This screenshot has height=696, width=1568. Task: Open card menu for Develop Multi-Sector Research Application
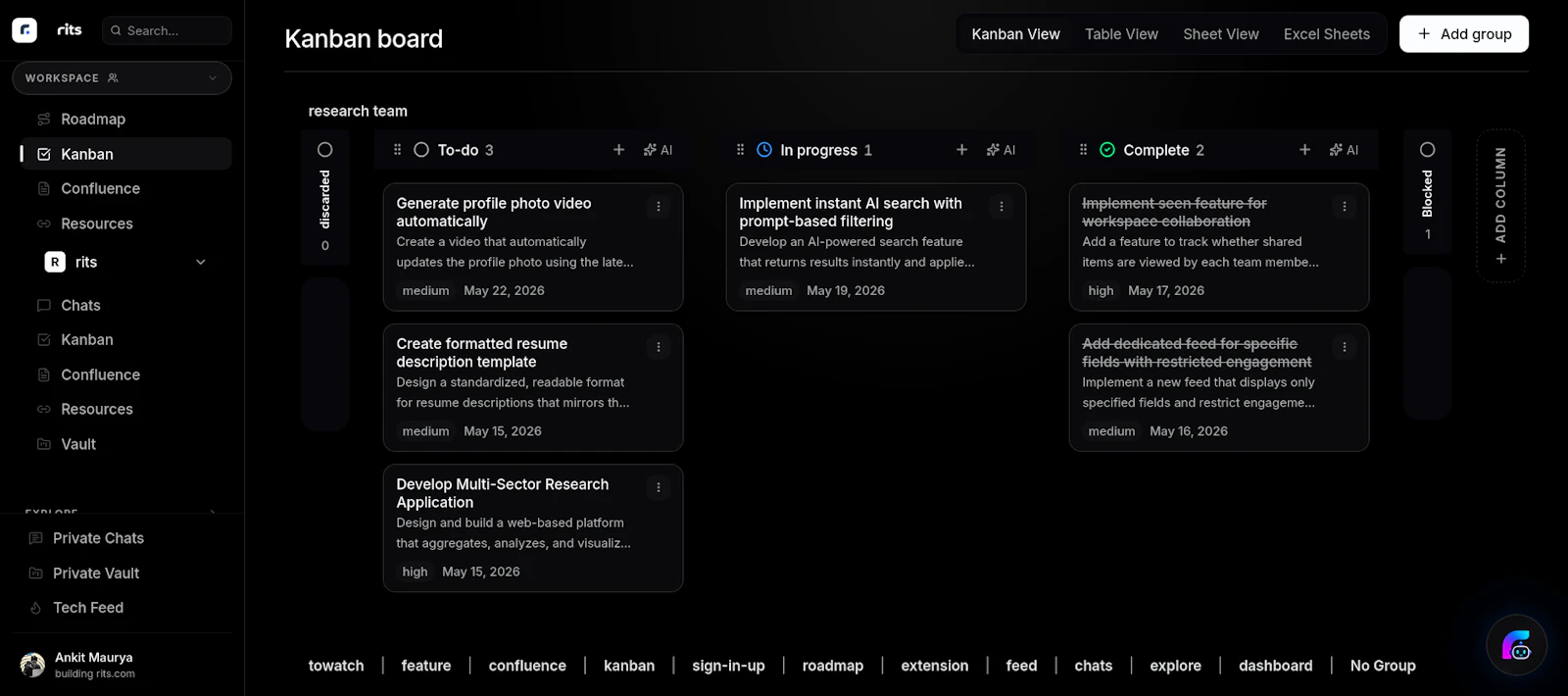(659, 487)
